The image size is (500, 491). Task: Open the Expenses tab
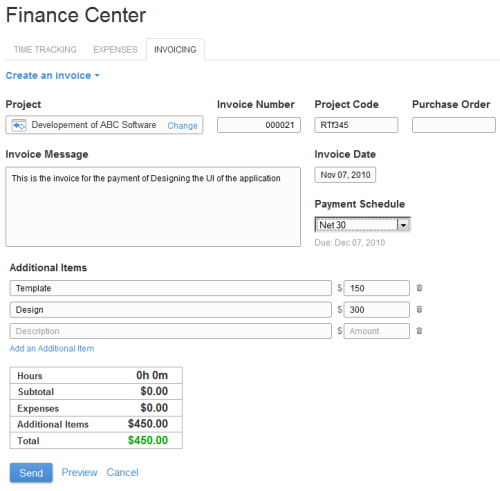tap(115, 50)
